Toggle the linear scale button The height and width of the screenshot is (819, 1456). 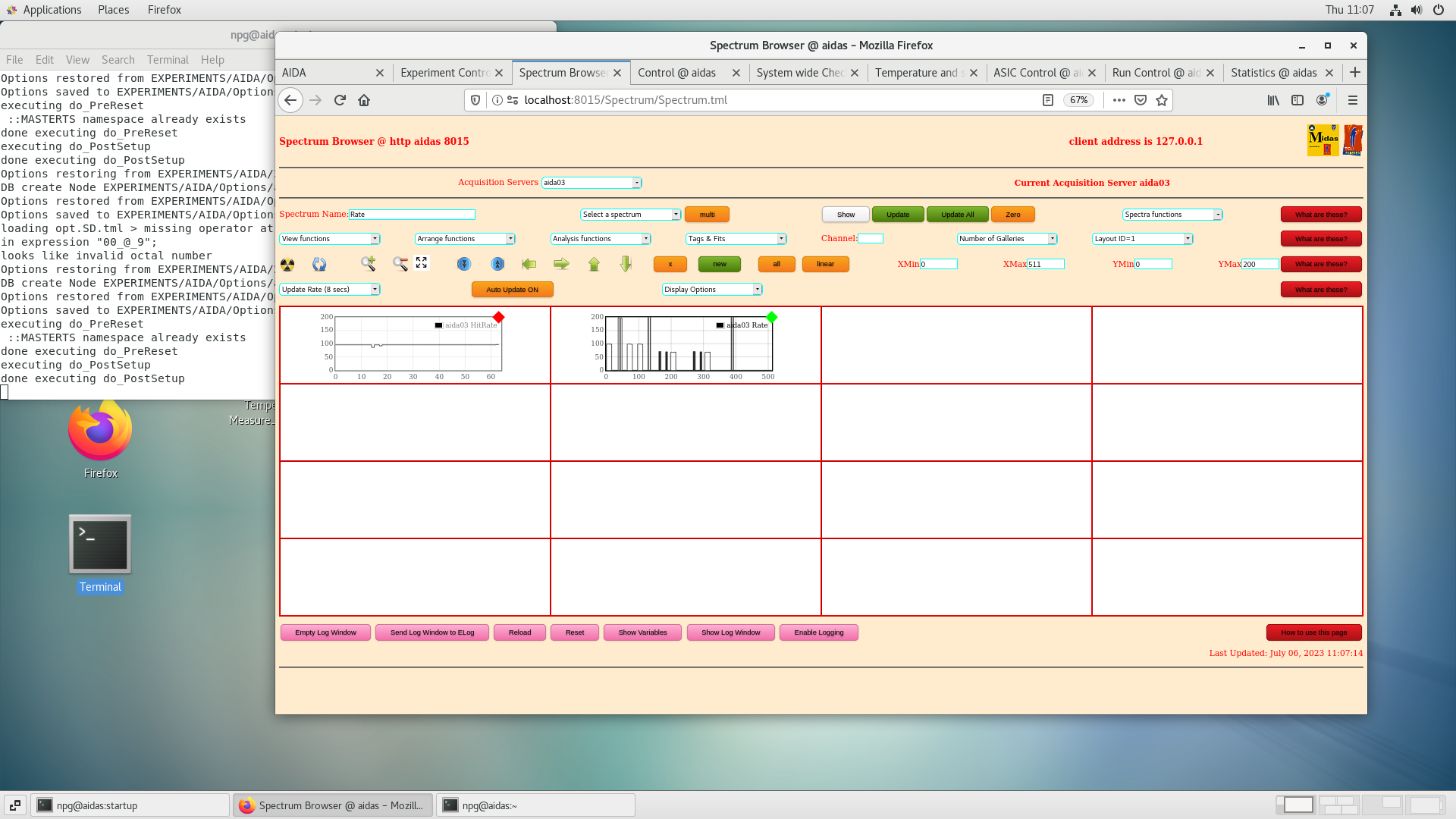(825, 264)
